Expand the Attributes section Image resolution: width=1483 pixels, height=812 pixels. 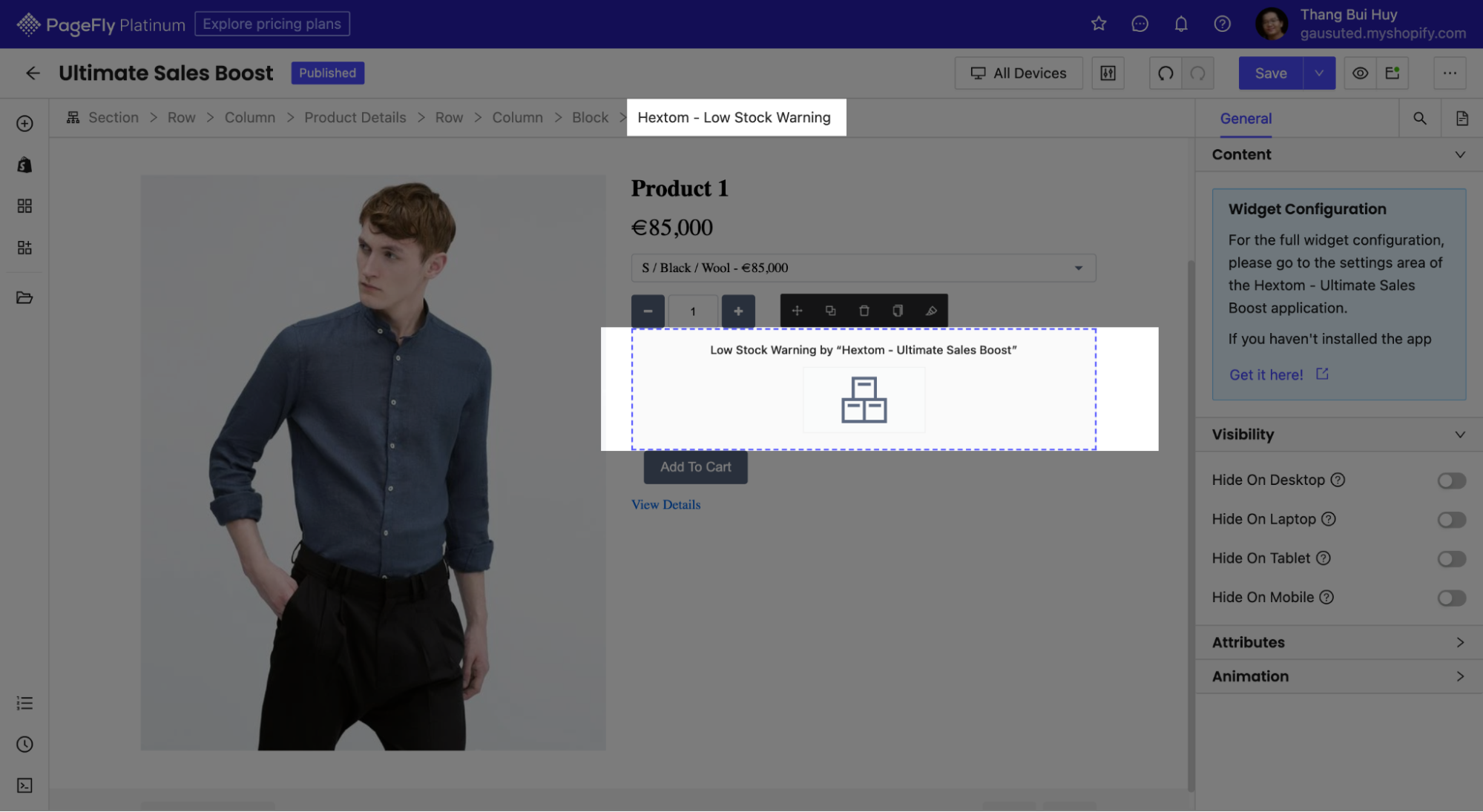click(x=1339, y=642)
